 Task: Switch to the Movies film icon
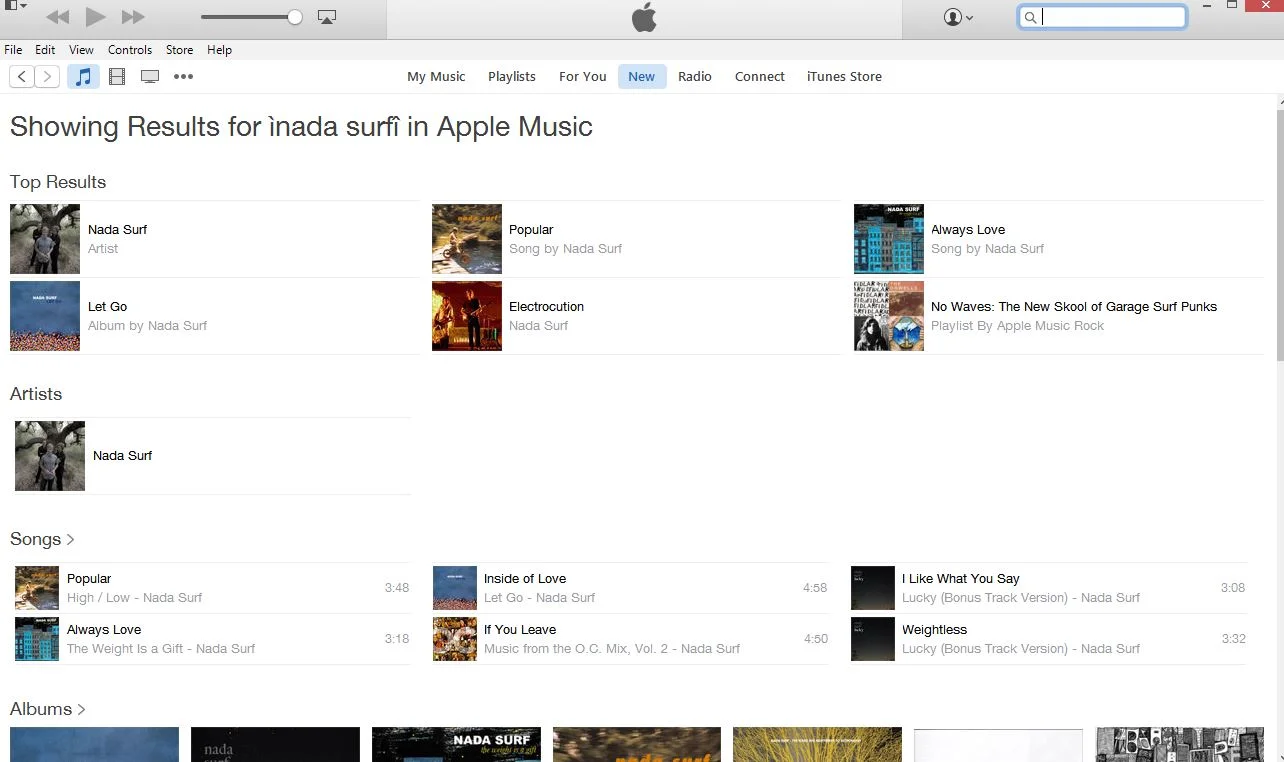click(x=117, y=76)
